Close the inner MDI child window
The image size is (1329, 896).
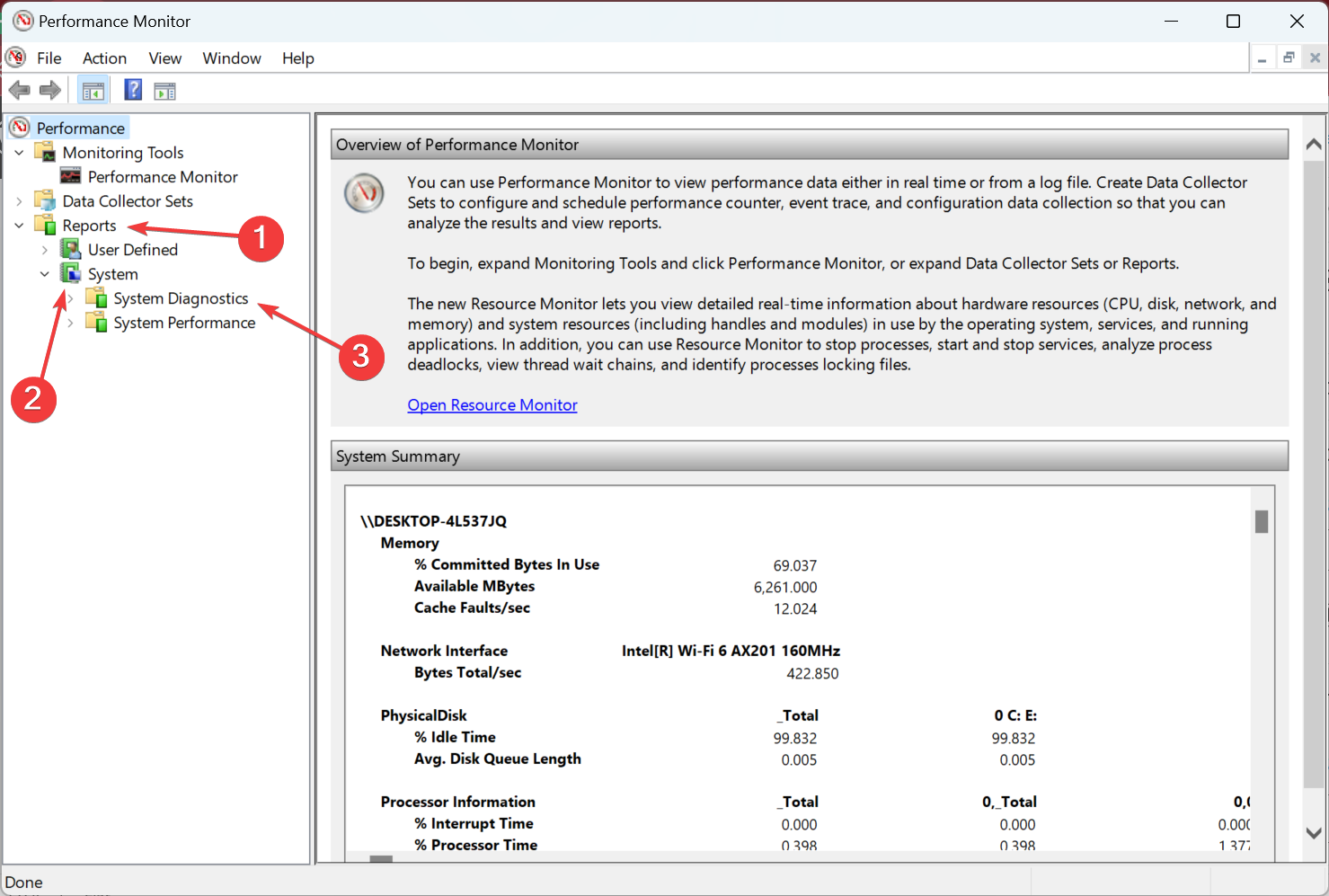tap(1315, 58)
